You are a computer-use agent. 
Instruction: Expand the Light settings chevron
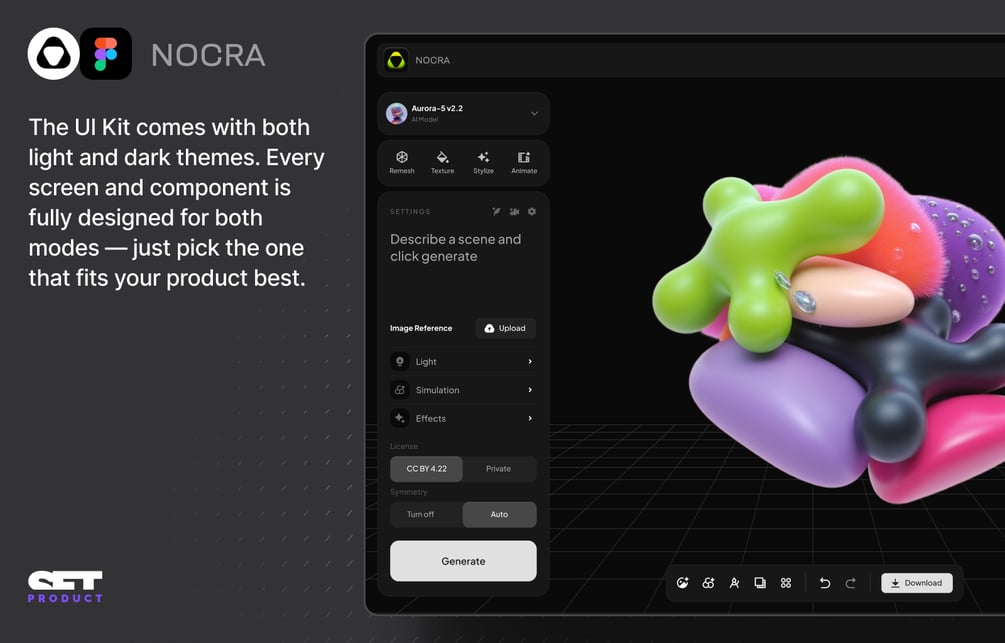pyautogui.click(x=530, y=362)
